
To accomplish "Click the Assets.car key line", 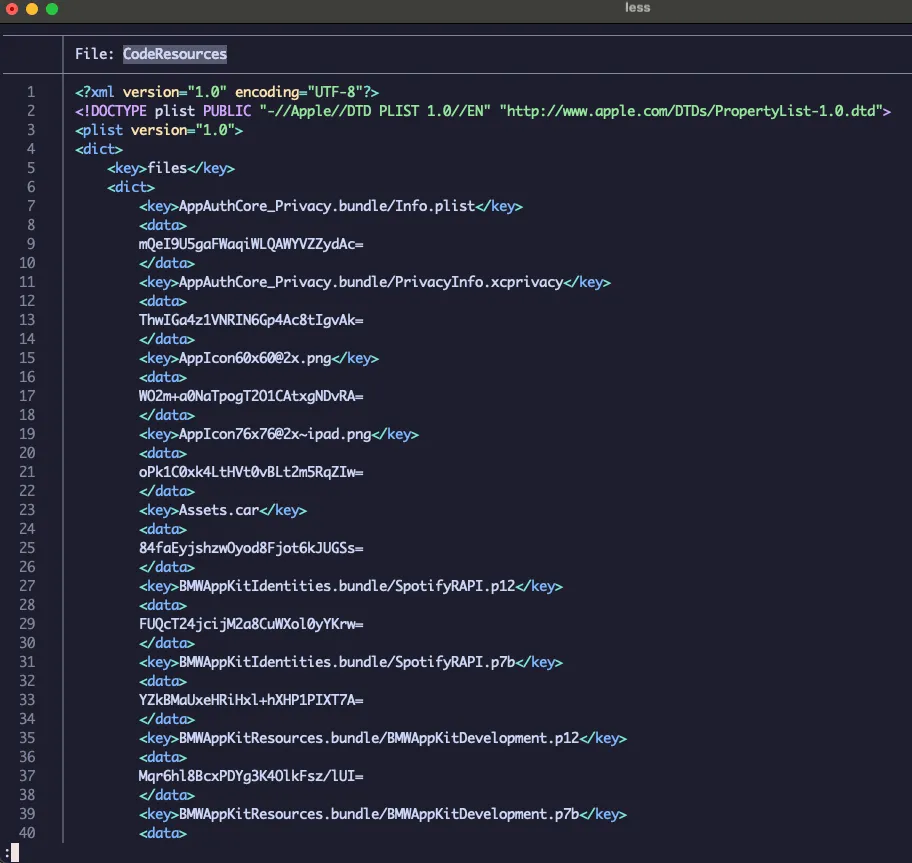I will click(x=223, y=510).
